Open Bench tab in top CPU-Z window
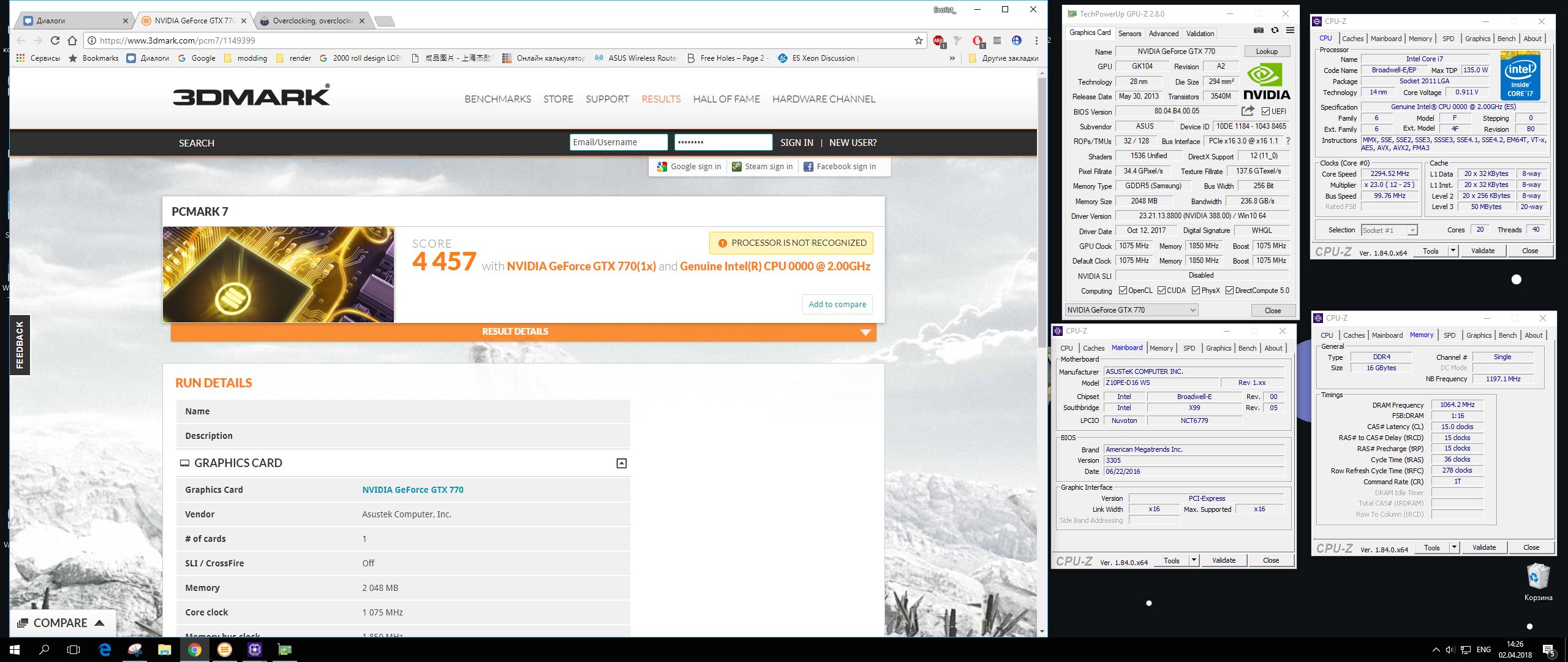 [x=1506, y=39]
